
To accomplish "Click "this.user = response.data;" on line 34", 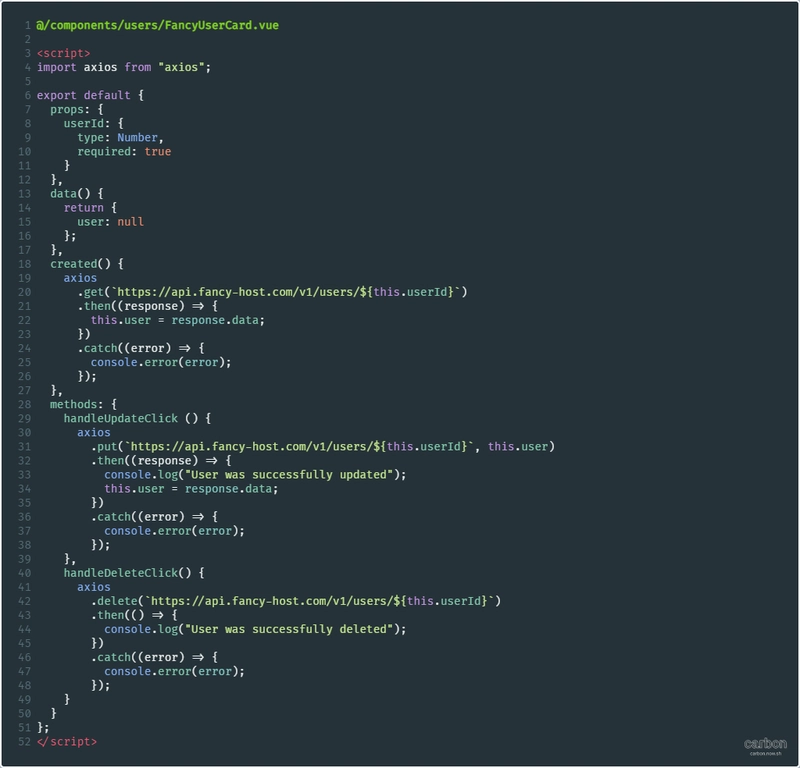I will [x=191, y=489].
